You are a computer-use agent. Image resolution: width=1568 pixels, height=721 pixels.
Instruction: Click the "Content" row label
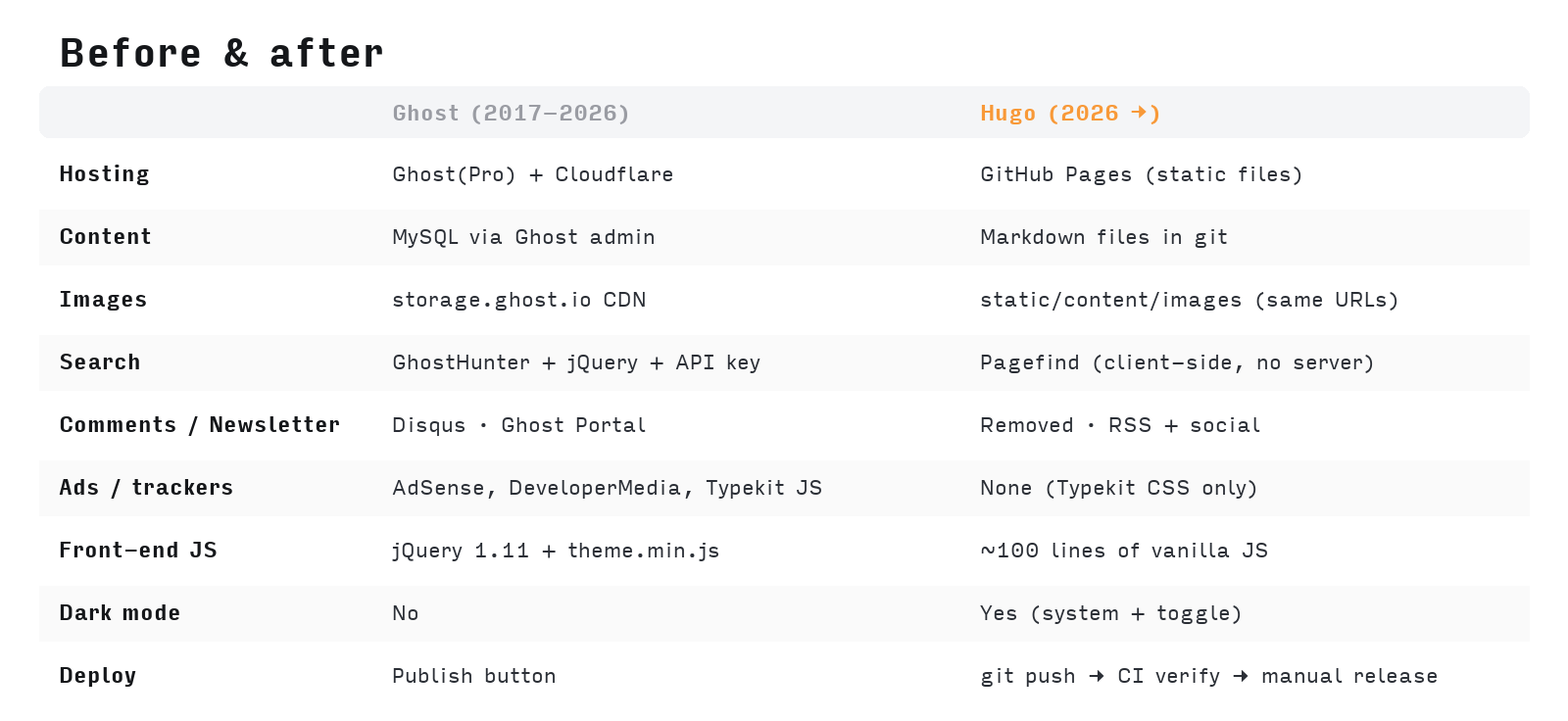point(105,237)
